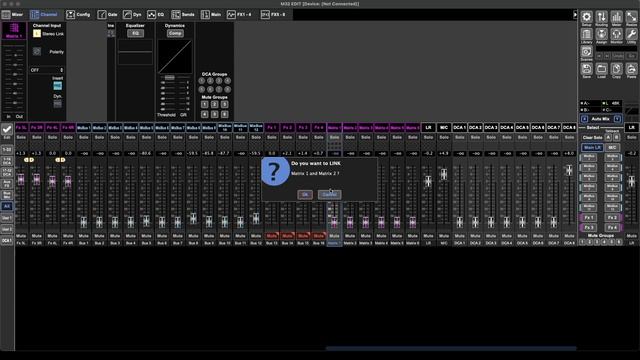Click the Clear Solo button
Screen dimensions: 640x360
(x=592, y=138)
